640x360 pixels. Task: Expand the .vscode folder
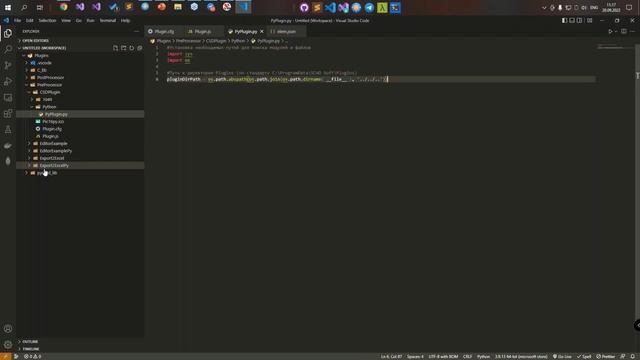(80, 63)
